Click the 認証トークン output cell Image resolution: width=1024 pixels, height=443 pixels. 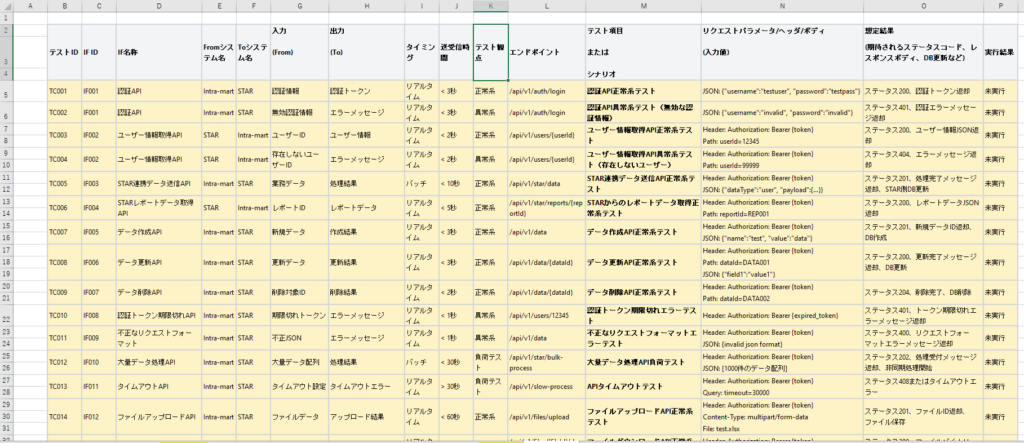[x=366, y=91]
